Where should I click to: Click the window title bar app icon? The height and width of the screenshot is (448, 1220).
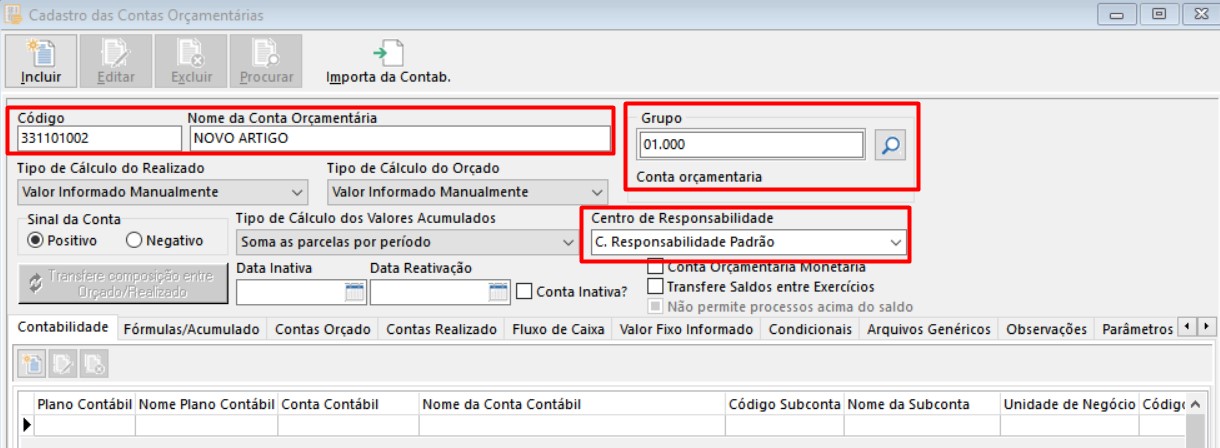point(13,15)
